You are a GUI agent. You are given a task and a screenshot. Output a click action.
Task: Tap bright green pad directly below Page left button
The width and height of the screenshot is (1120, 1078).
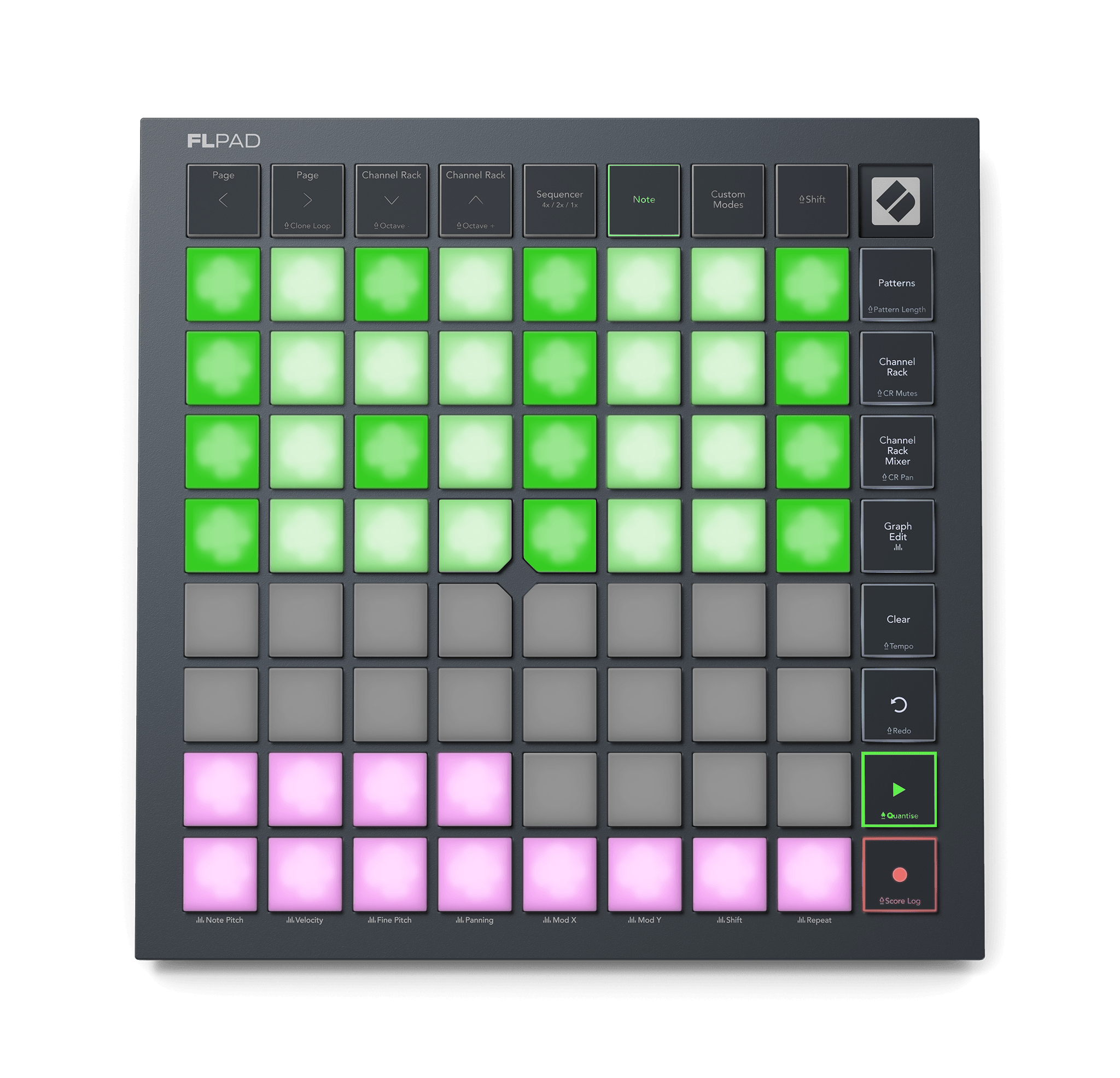pyautogui.click(x=223, y=284)
